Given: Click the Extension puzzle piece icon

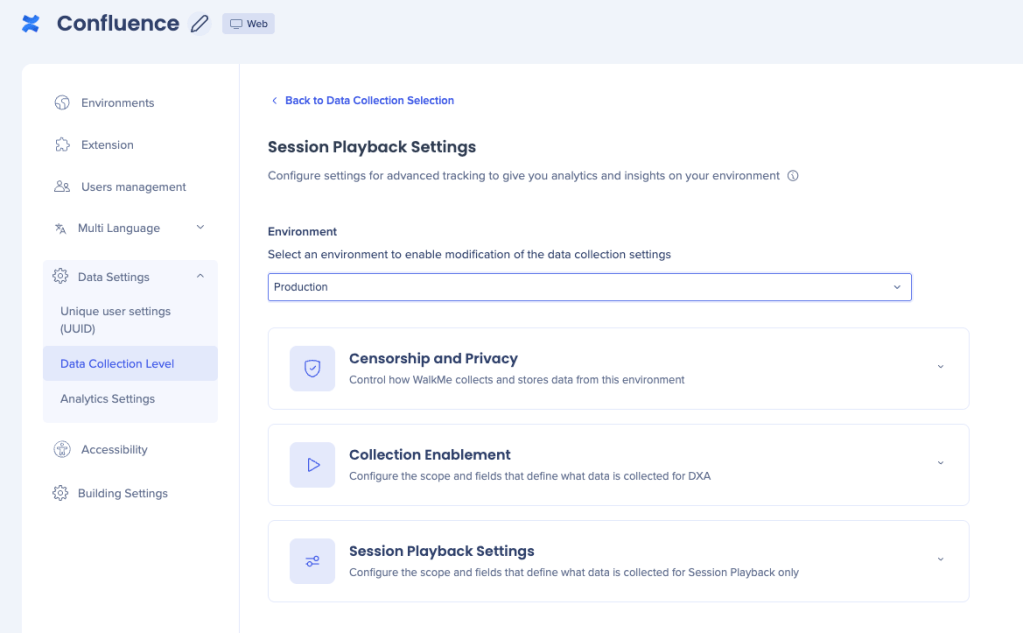Looking at the screenshot, I should click(62, 145).
